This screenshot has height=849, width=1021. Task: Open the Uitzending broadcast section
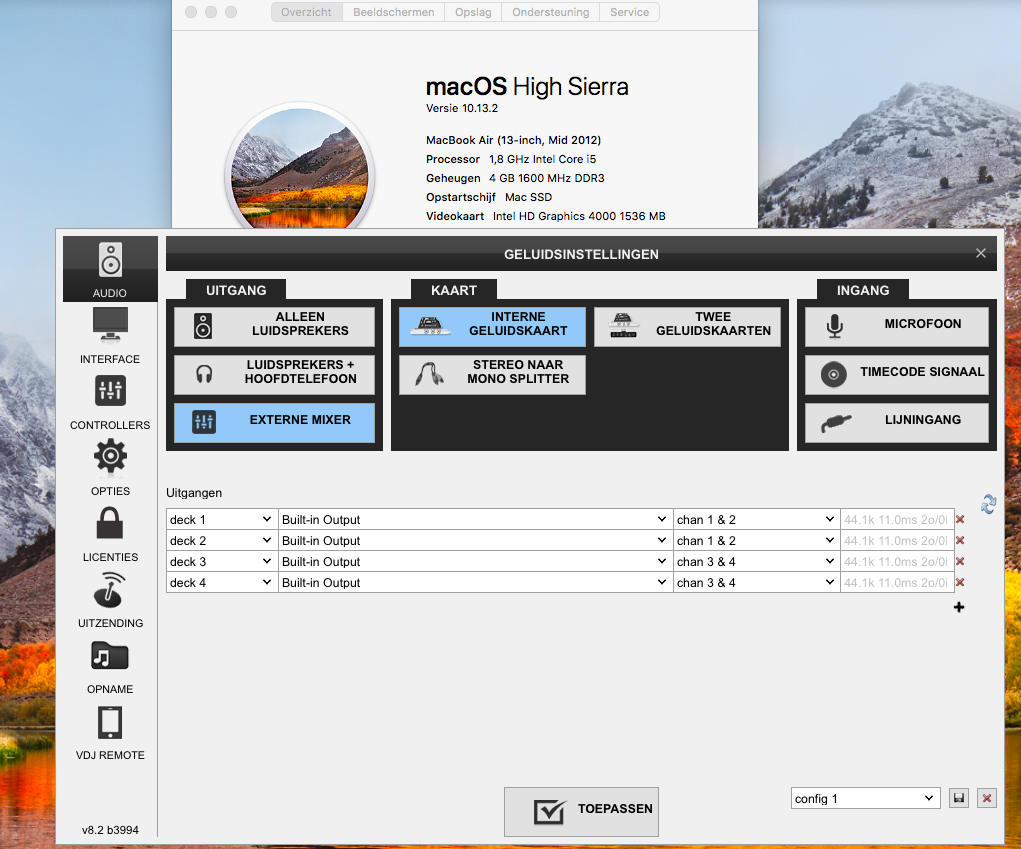tap(110, 600)
